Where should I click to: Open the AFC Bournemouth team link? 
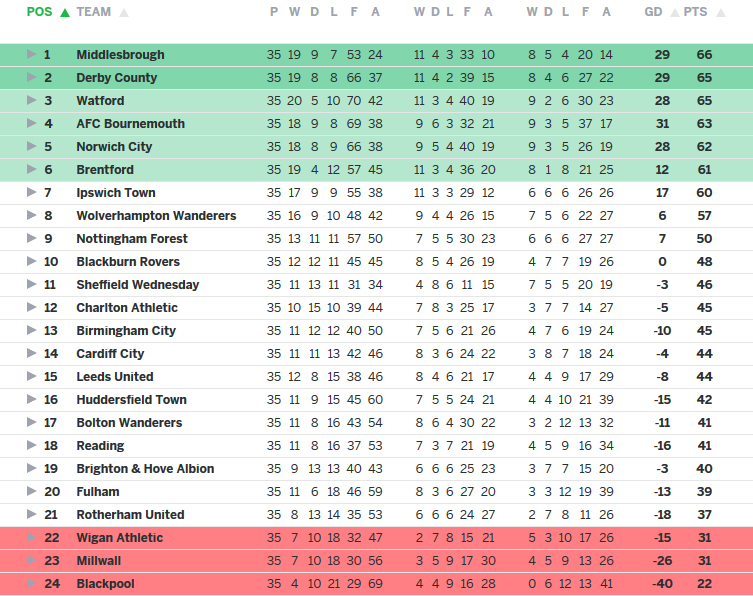click(x=130, y=124)
